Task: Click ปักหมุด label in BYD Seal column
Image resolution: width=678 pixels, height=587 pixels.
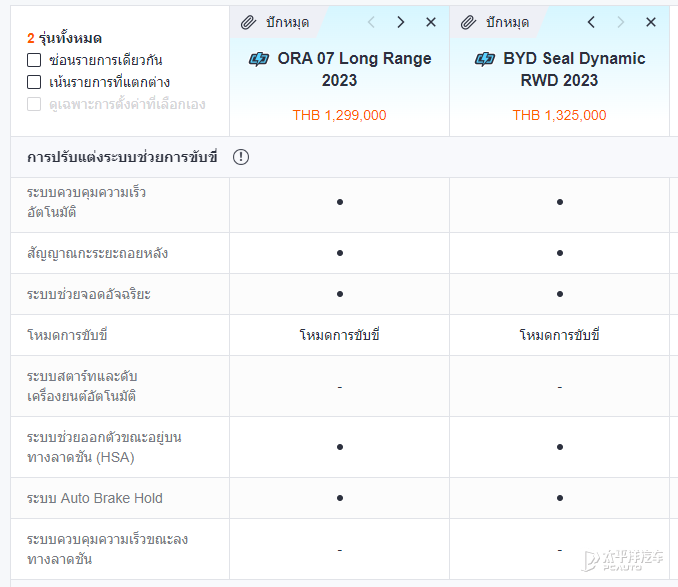Action: click(x=508, y=22)
